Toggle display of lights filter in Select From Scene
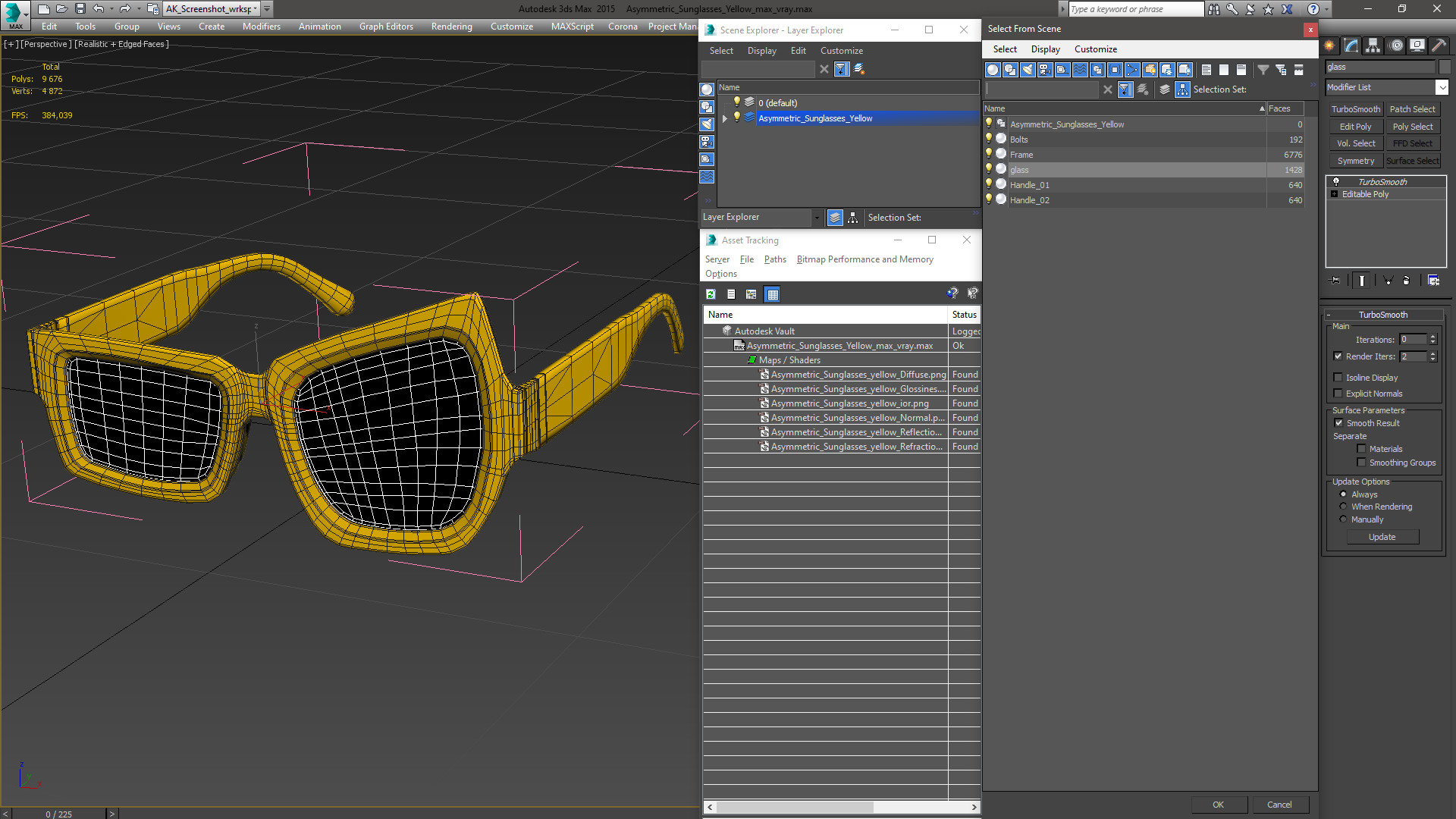1456x819 pixels. [1028, 70]
